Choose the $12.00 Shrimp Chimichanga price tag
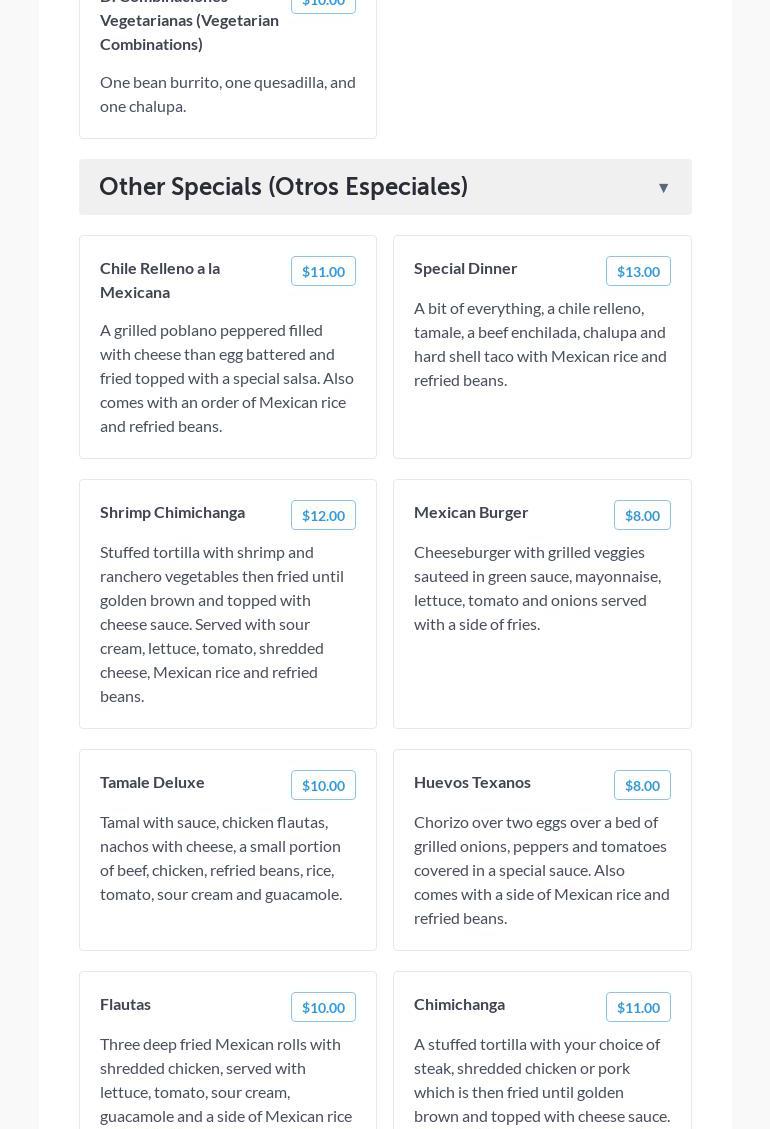This screenshot has height=1129, width=770. [323, 516]
